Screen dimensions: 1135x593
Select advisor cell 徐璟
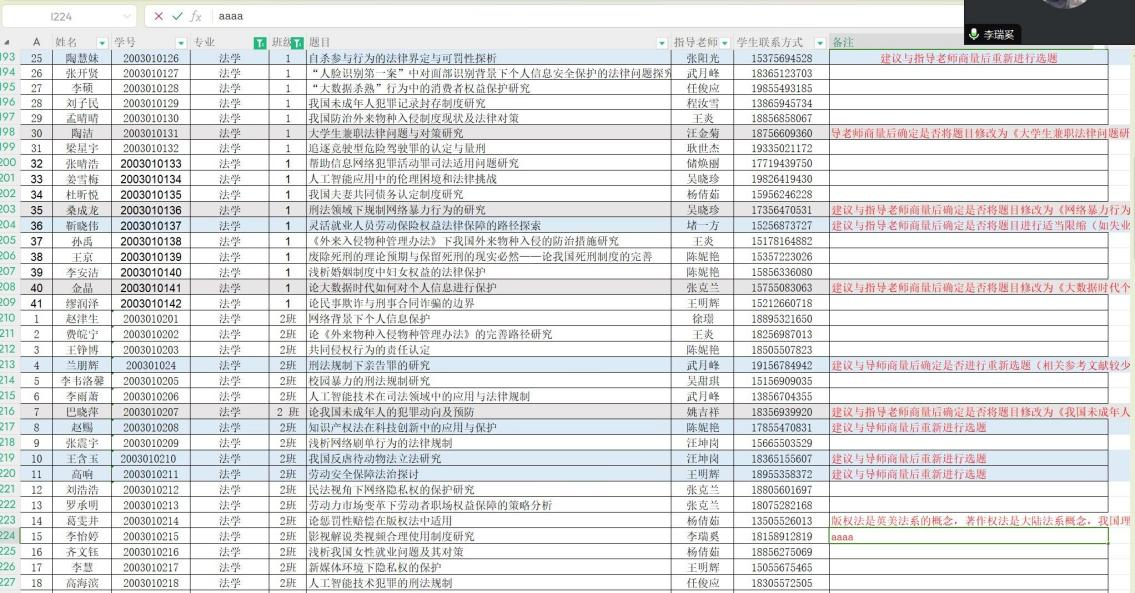pyautogui.click(x=702, y=319)
